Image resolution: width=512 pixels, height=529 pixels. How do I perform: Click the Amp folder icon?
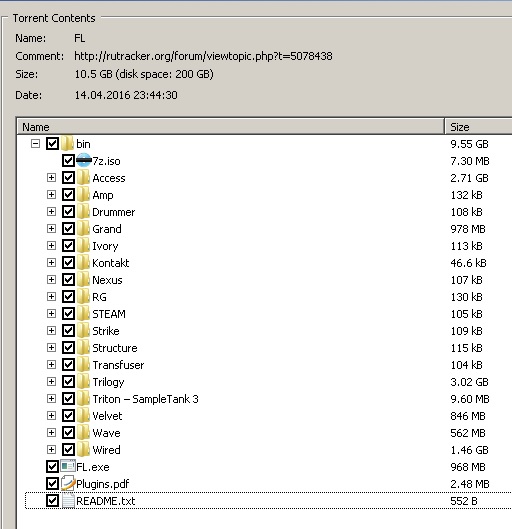83,195
